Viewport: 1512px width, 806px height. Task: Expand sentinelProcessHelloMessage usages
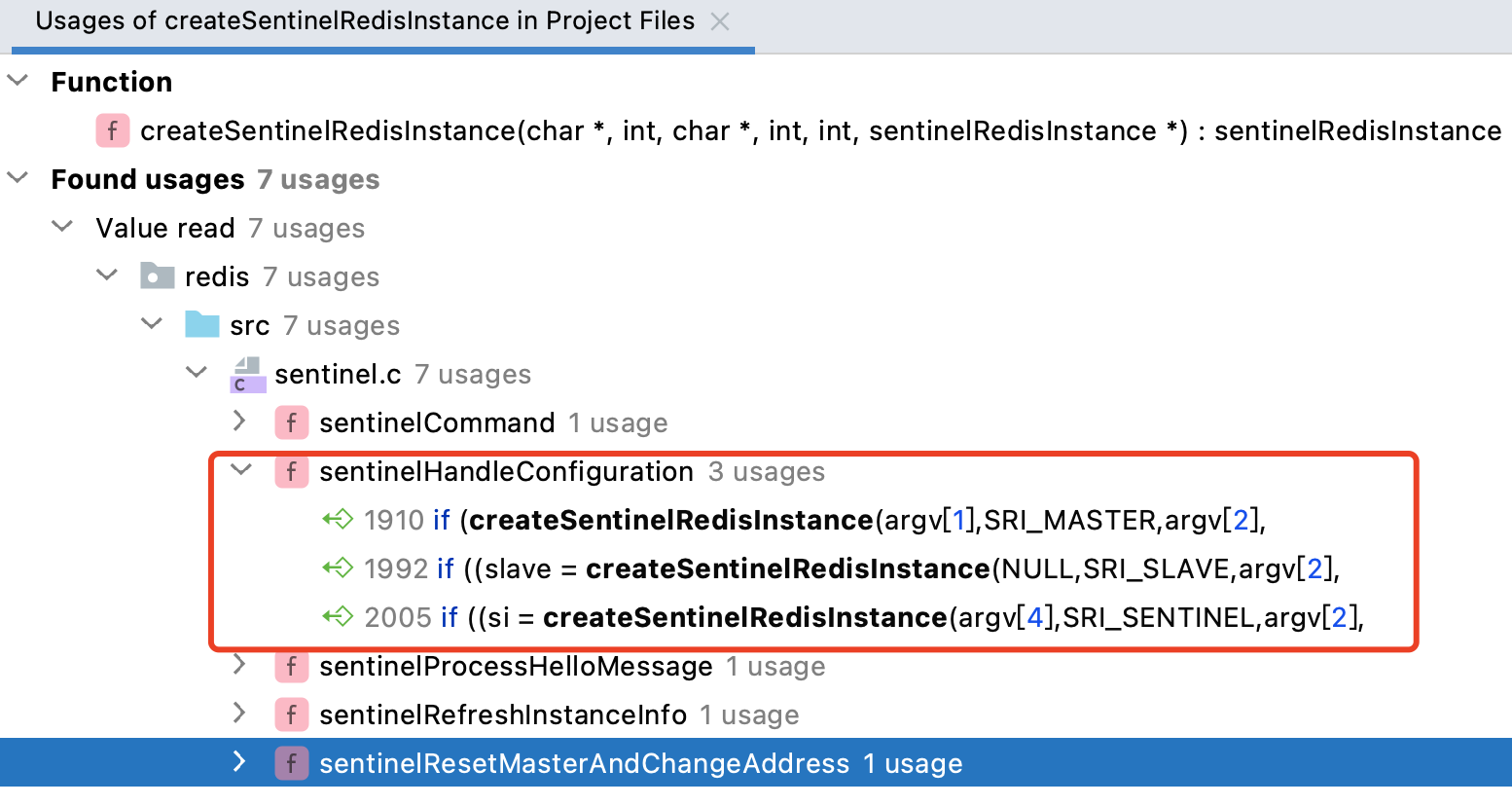click(239, 665)
